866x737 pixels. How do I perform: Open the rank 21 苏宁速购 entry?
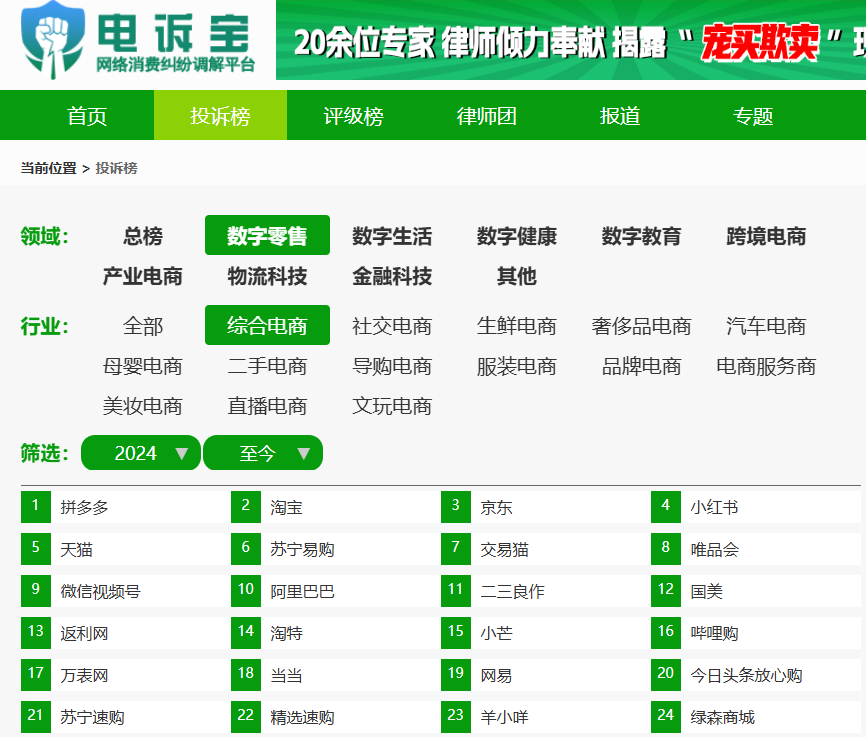pyautogui.click(x=125, y=717)
